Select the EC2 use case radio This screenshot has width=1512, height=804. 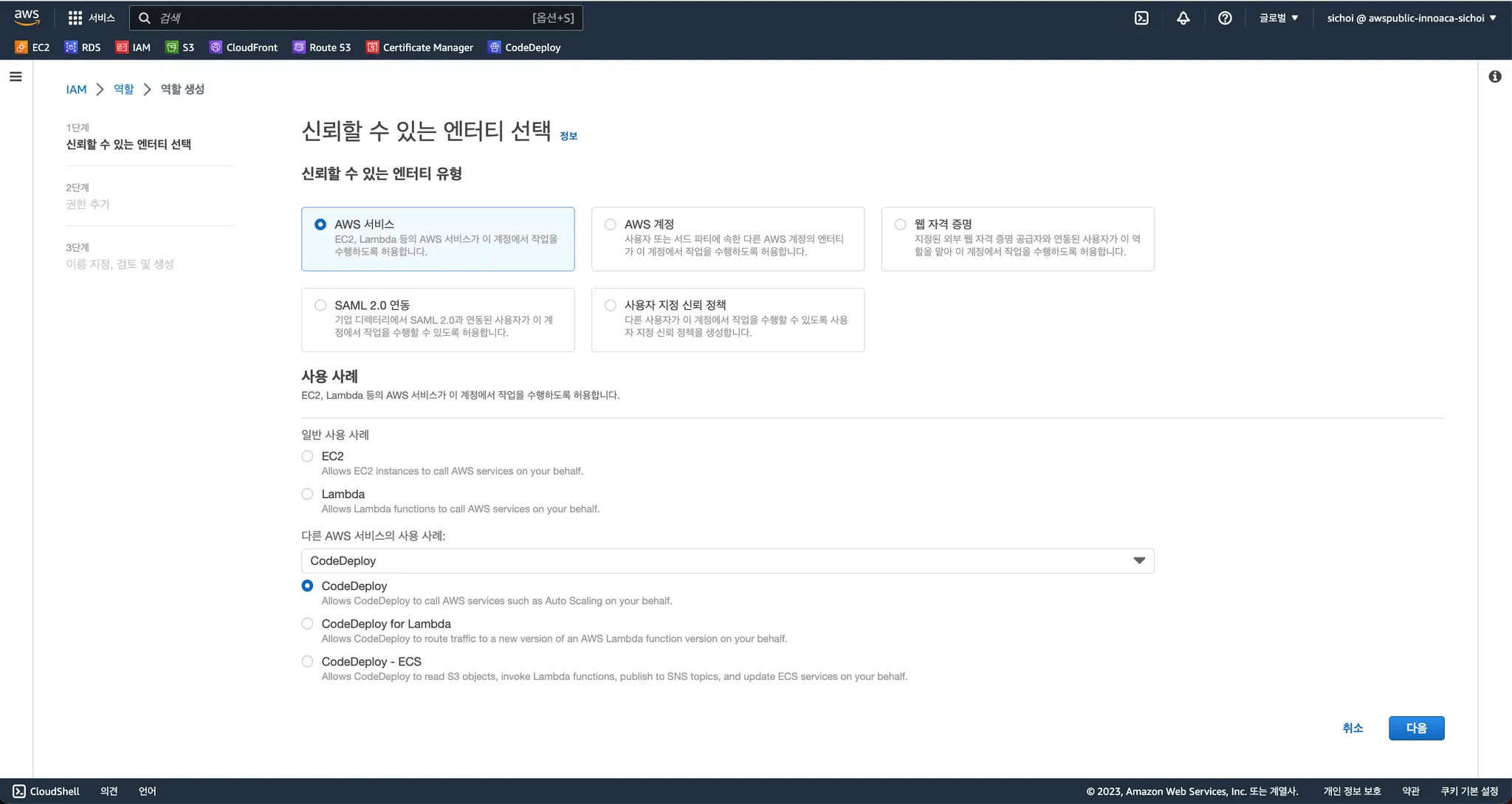click(307, 456)
